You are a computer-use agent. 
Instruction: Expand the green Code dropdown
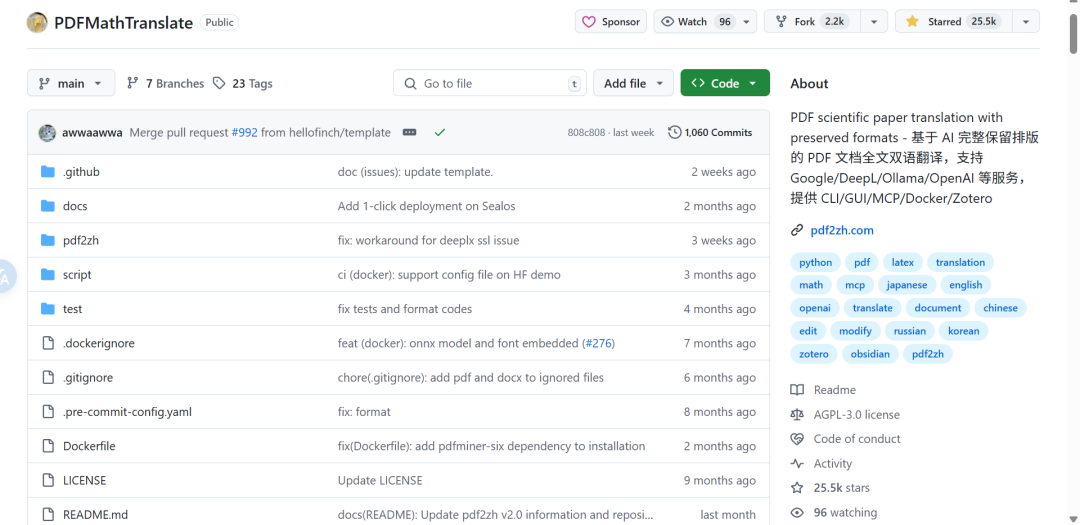[x=725, y=83]
